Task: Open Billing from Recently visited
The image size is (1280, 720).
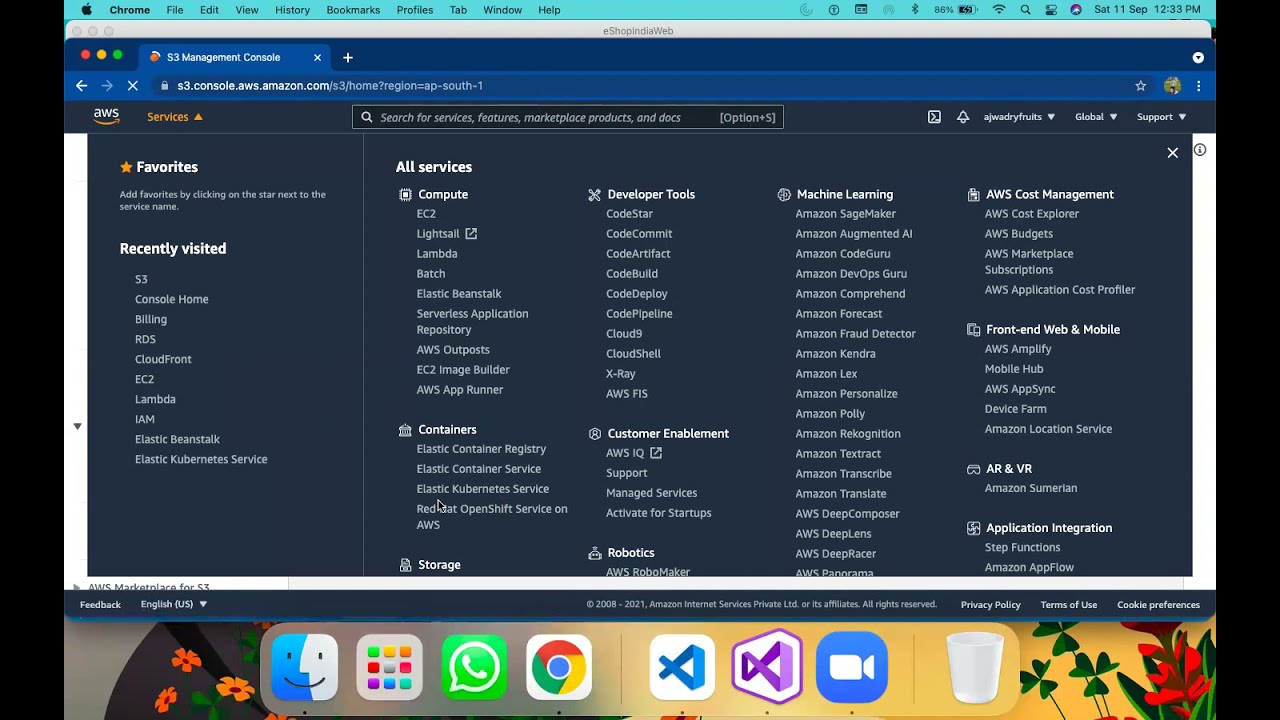Action: click(151, 320)
